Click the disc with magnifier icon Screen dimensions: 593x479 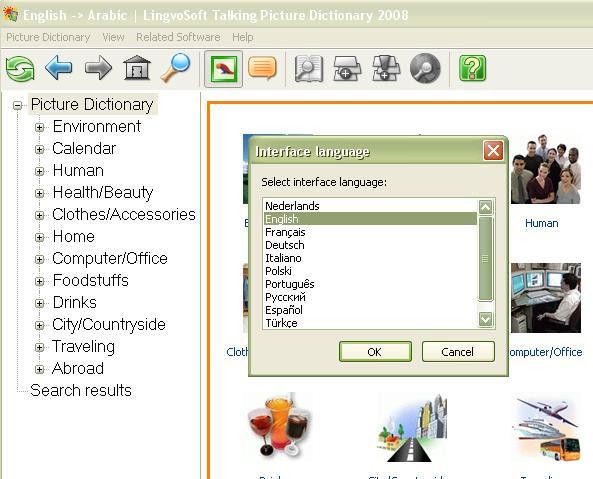tap(425, 68)
